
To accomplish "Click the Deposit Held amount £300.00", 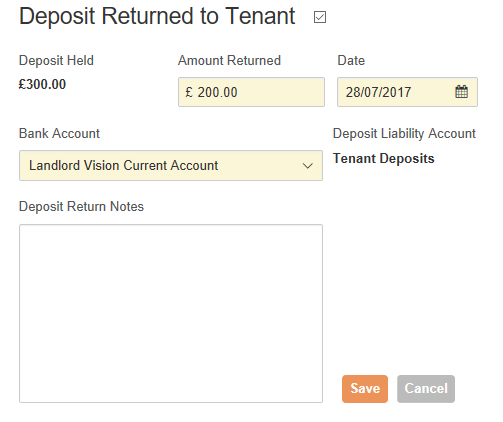I will click(x=42, y=84).
